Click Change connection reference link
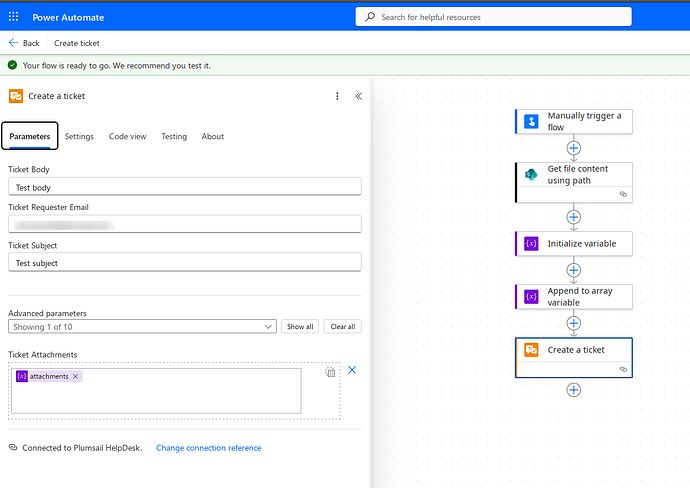 tap(208, 448)
